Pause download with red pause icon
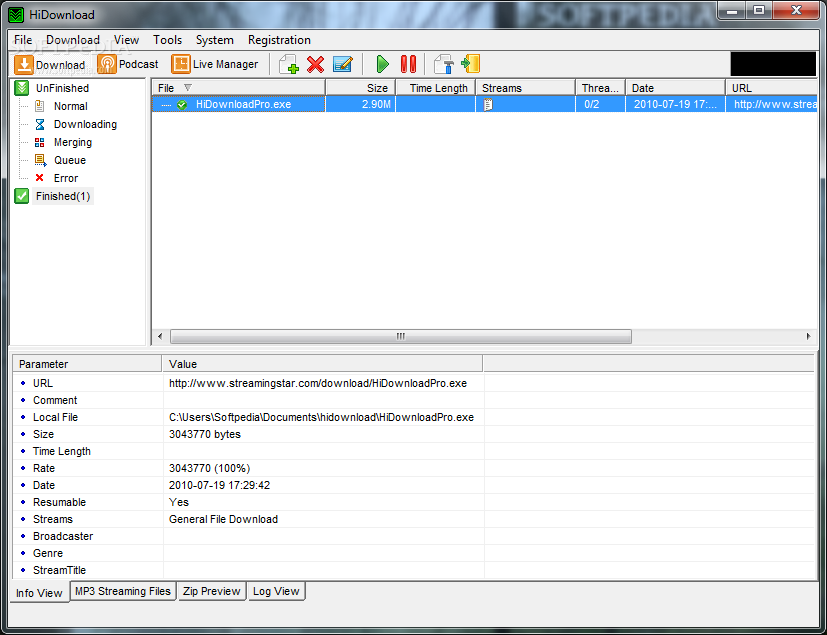 pos(408,64)
